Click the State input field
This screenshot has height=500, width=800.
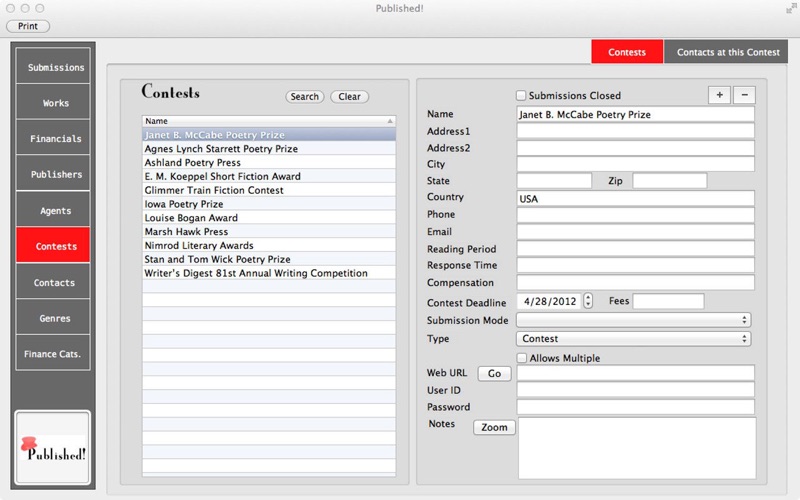click(554, 180)
